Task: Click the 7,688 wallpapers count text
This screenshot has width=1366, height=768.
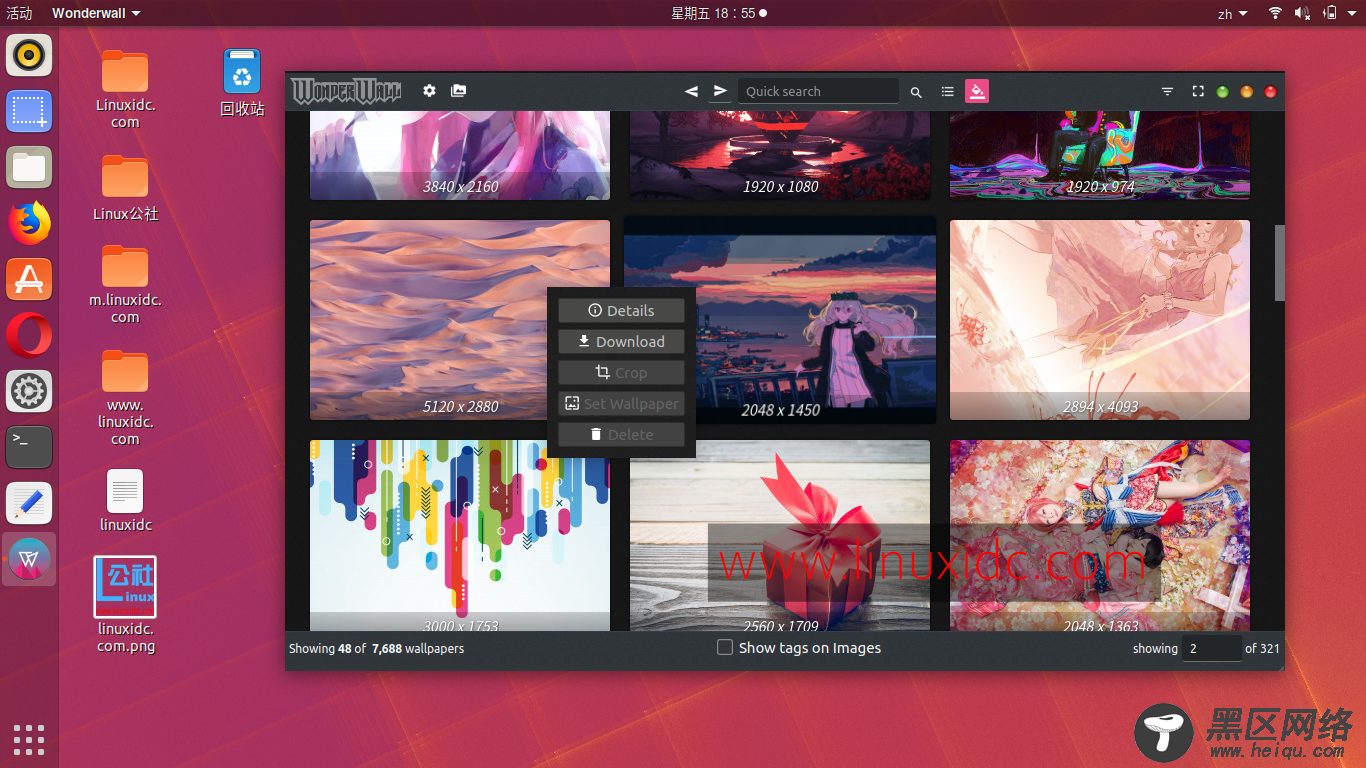Action: [x=418, y=649]
